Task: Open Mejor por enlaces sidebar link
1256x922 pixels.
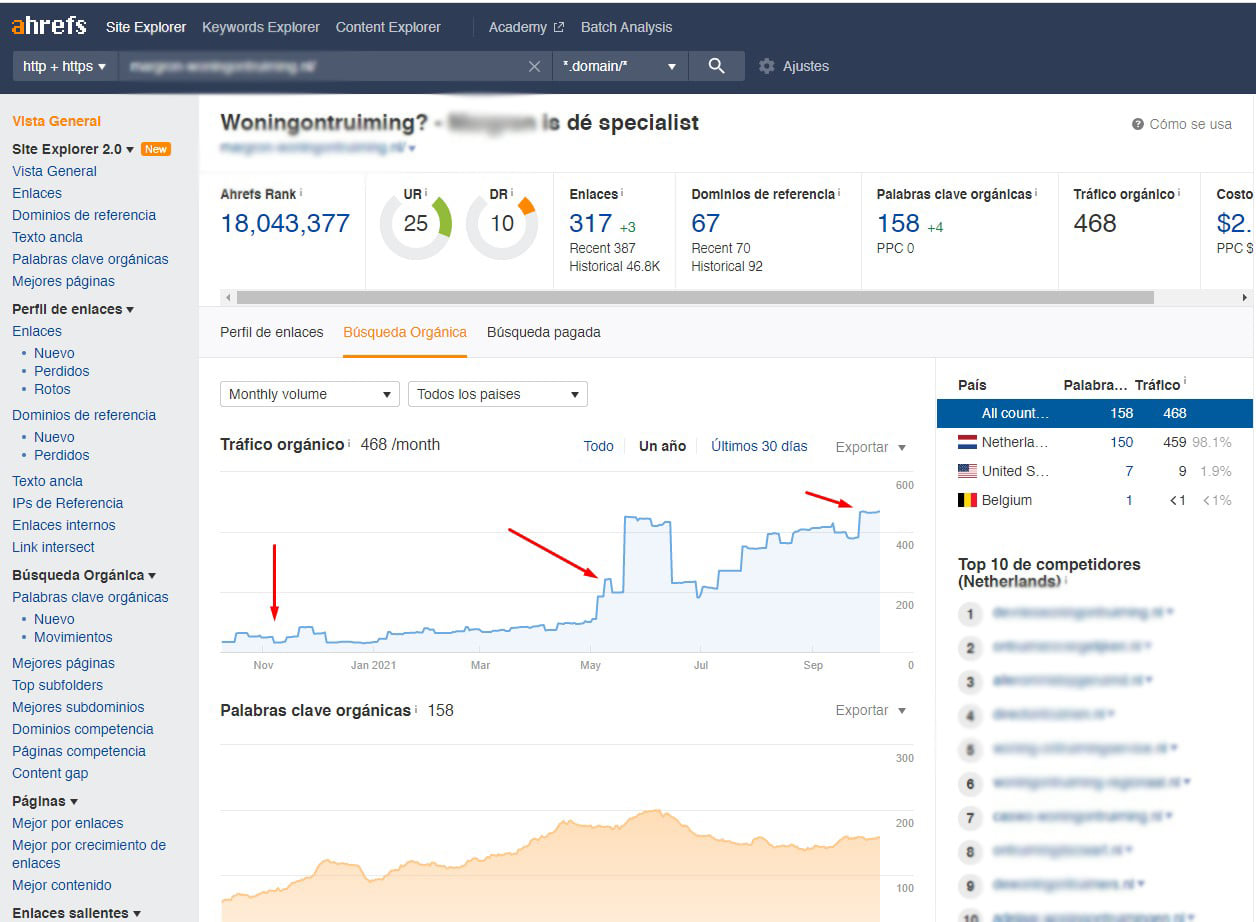Action: (x=68, y=823)
